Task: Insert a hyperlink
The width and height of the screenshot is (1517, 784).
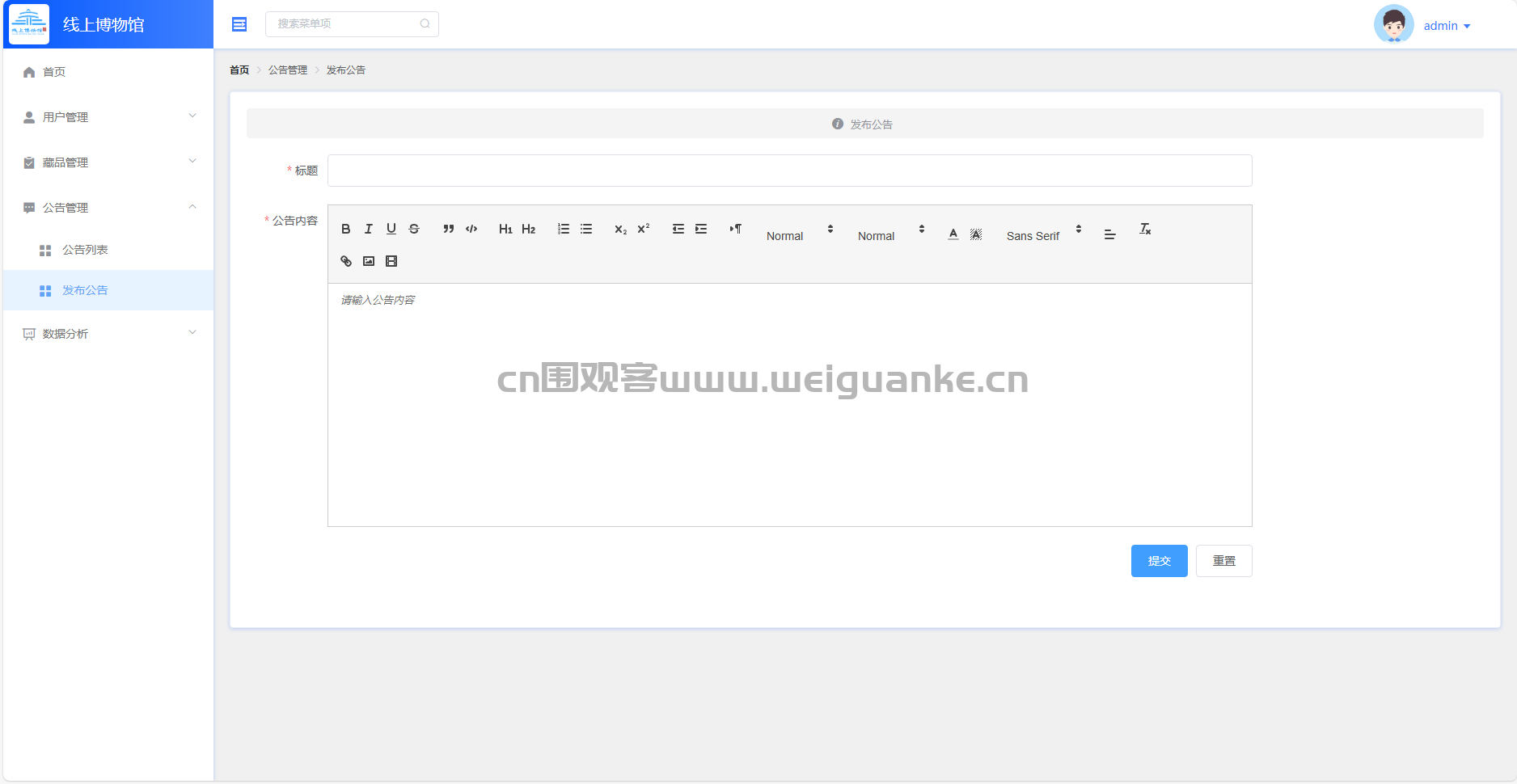Action: [346, 261]
